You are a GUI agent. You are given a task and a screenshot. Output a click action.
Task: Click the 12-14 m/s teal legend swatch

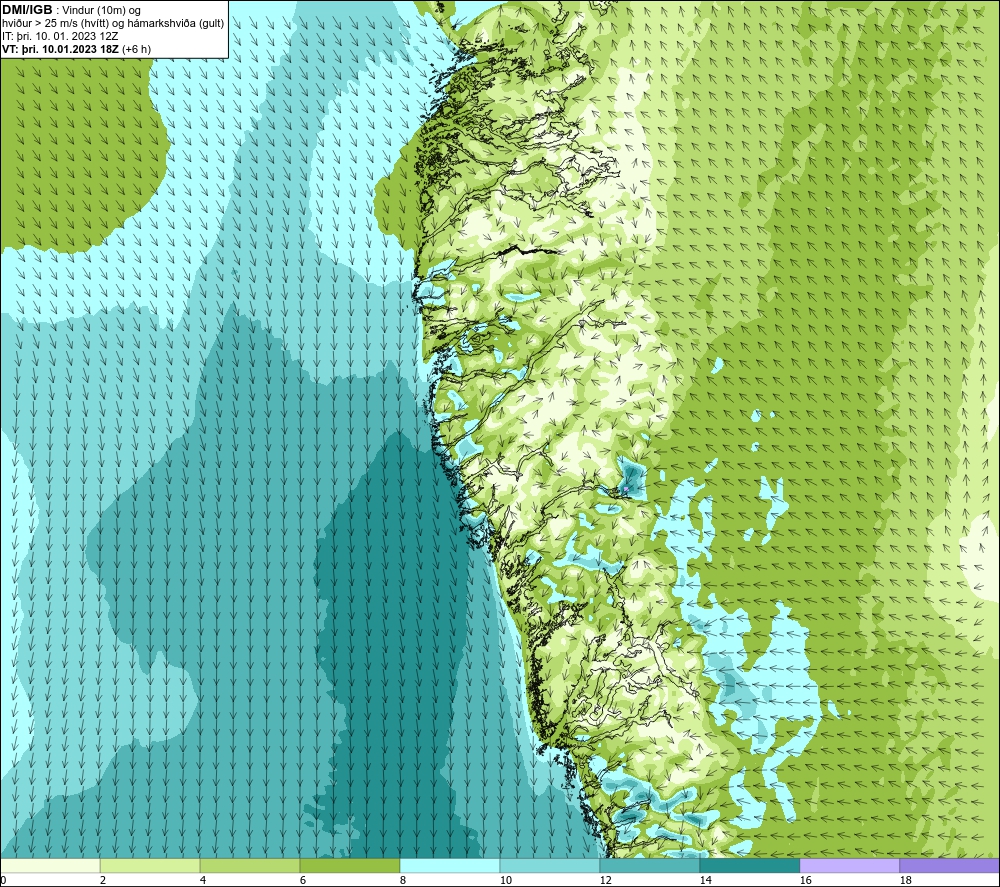coord(650,865)
